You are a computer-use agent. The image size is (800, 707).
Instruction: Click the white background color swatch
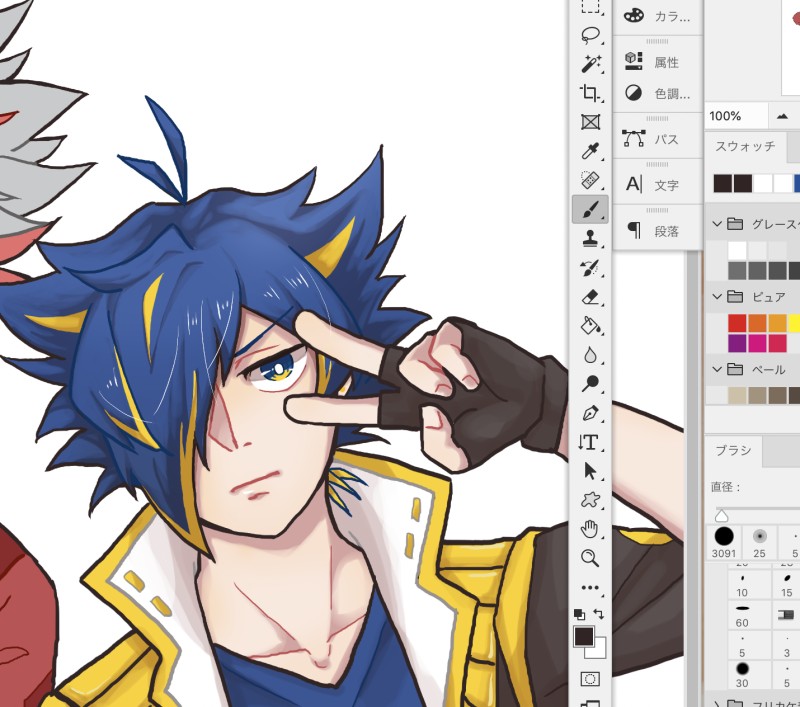point(600,652)
